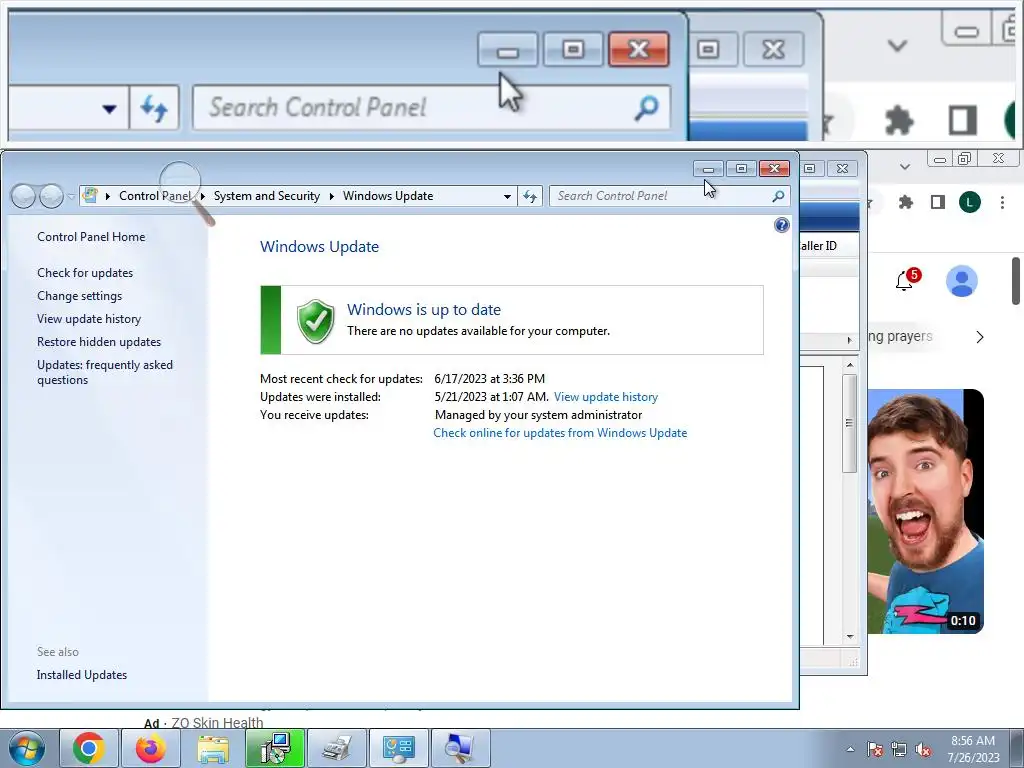This screenshot has height=768, width=1024.
Task: Click the Windows Update breadcrumb
Action: pos(388,196)
